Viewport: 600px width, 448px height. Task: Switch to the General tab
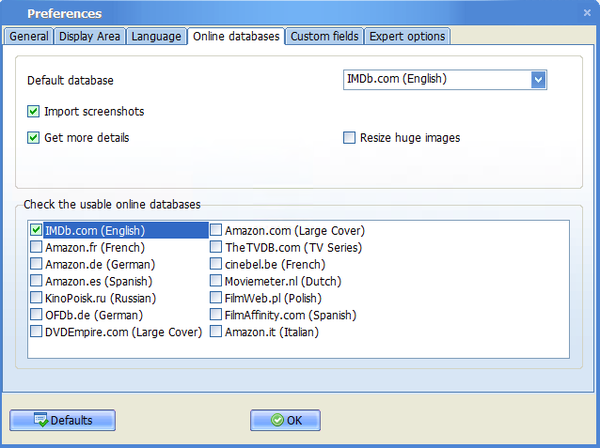[29, 36]
